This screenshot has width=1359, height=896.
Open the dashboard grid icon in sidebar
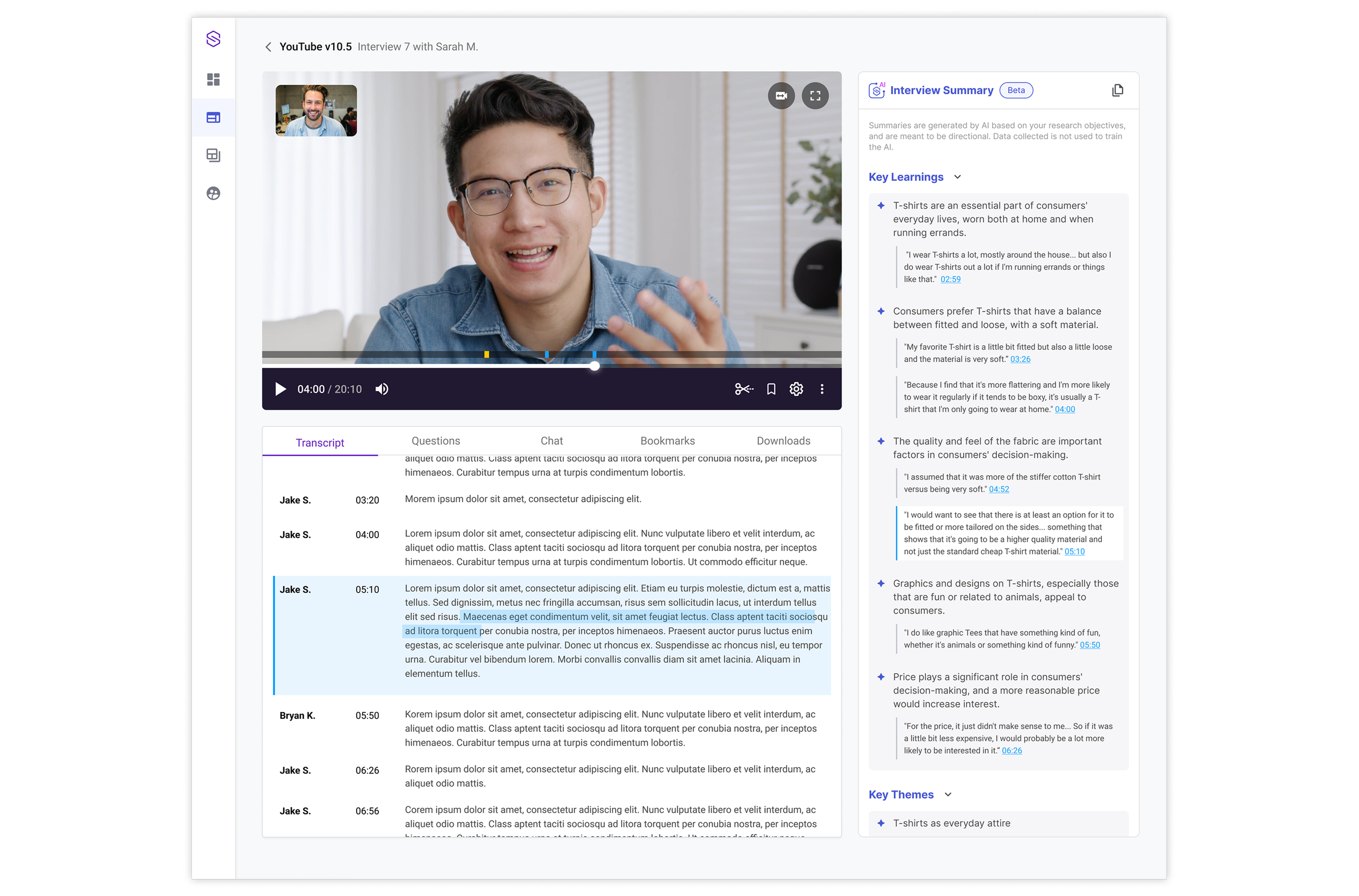(213, 79)
